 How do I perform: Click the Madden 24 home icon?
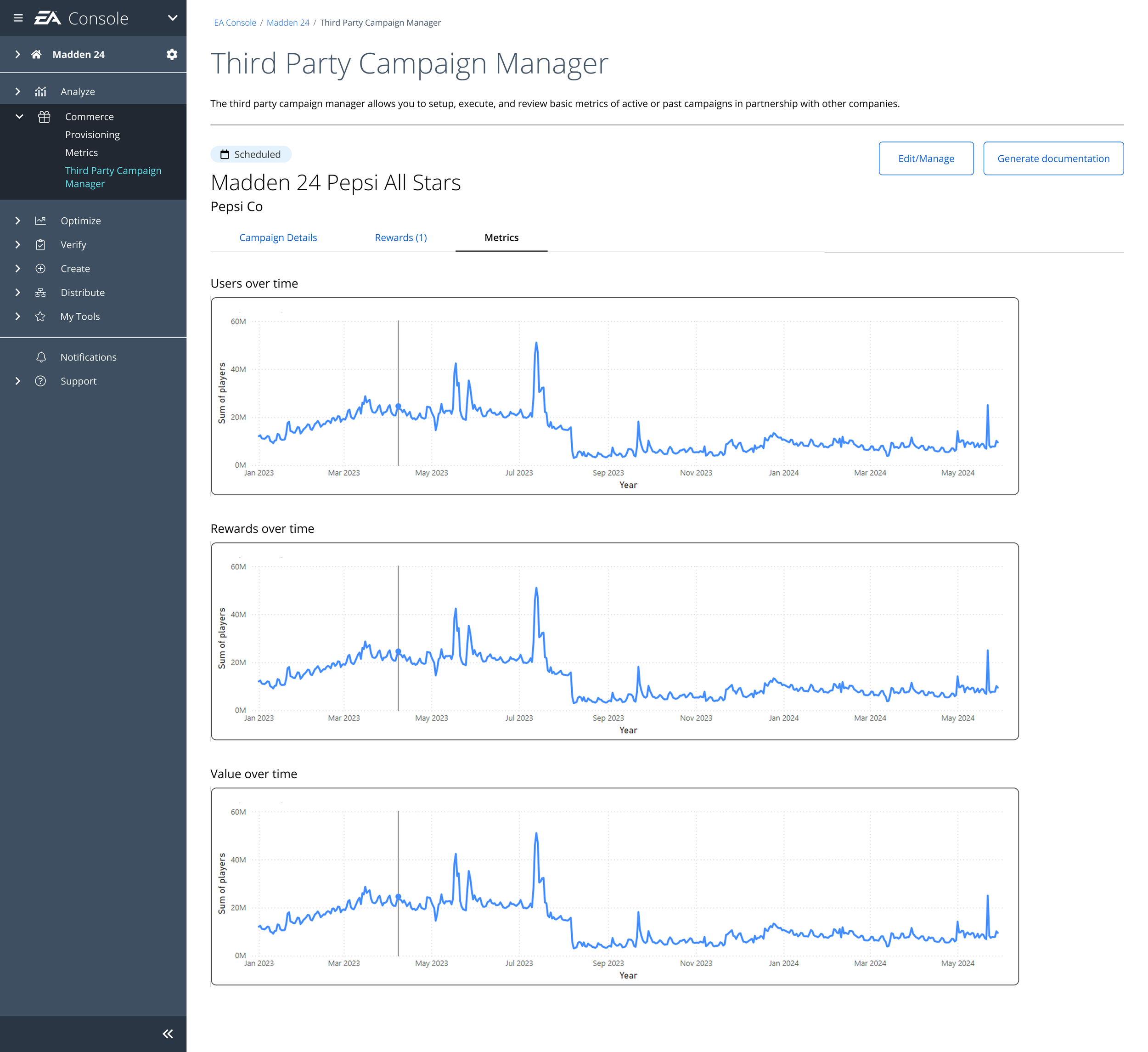[x=36, y=54]
